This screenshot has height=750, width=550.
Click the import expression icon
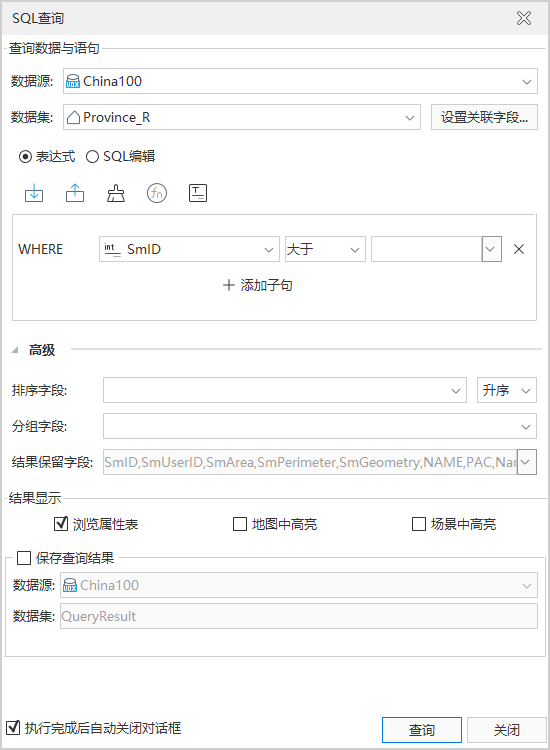[x=34, y=193]
